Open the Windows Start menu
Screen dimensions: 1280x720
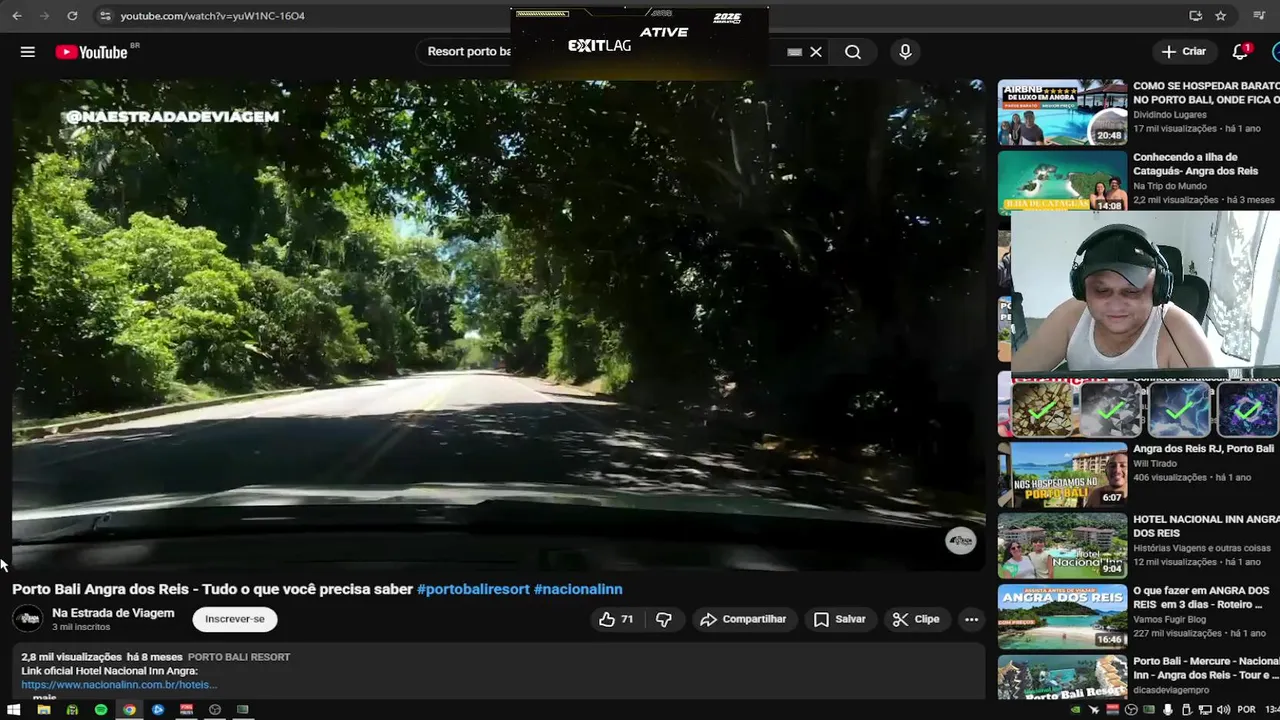click(14, 710)
